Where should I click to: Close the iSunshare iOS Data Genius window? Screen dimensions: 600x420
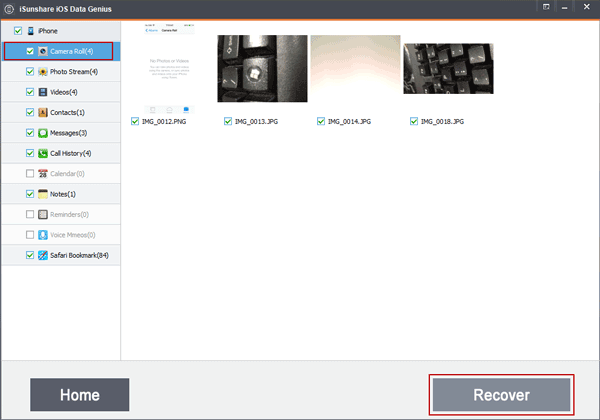[587, 7]
